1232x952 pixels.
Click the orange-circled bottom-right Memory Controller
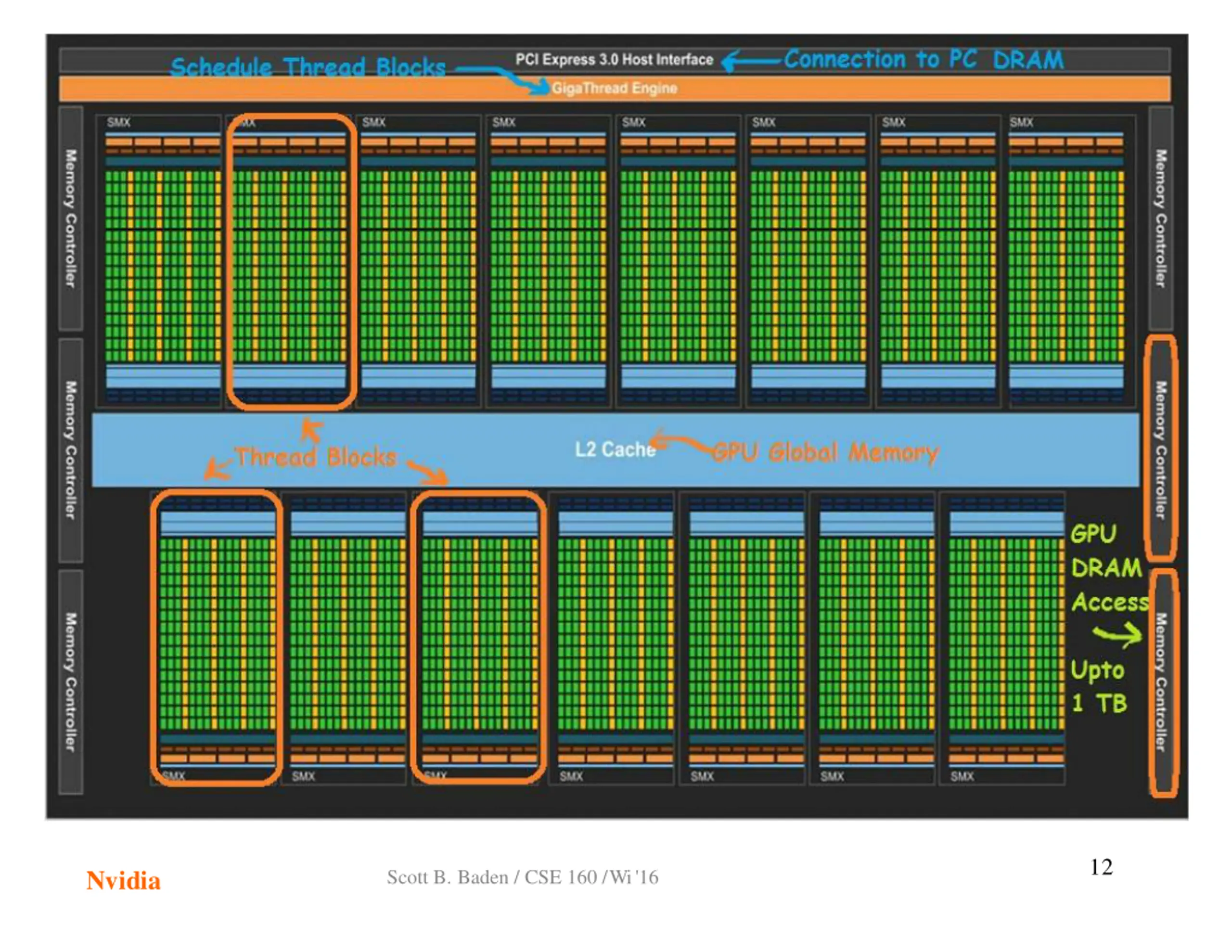[x=1163, y=683]
